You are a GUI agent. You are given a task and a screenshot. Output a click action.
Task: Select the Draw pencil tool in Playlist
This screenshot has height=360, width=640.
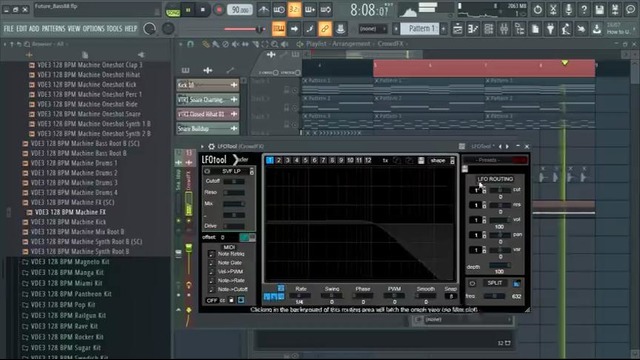point(206,44)
